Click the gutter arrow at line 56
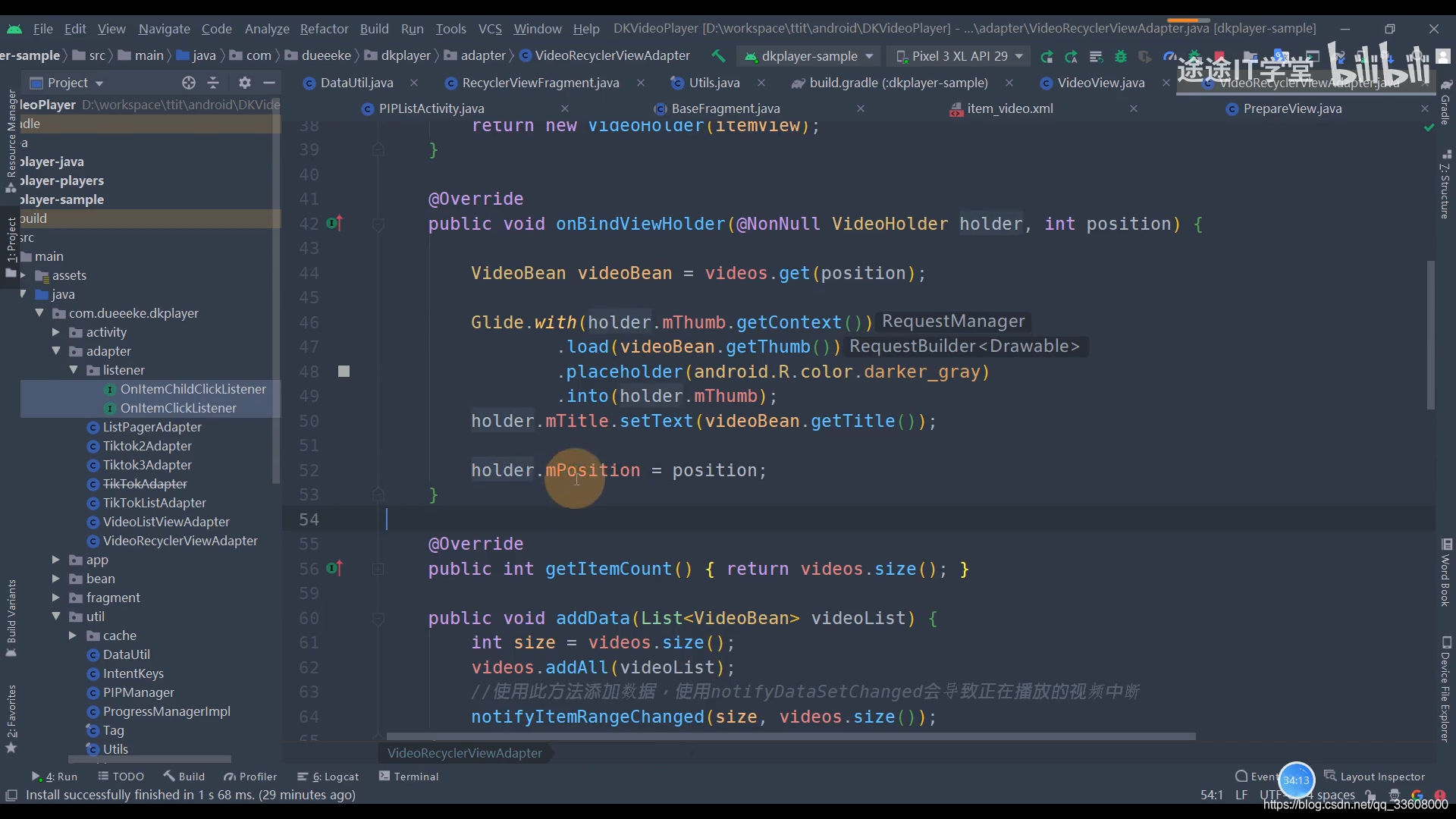1456x819 pixels. (x=339, y=568)
